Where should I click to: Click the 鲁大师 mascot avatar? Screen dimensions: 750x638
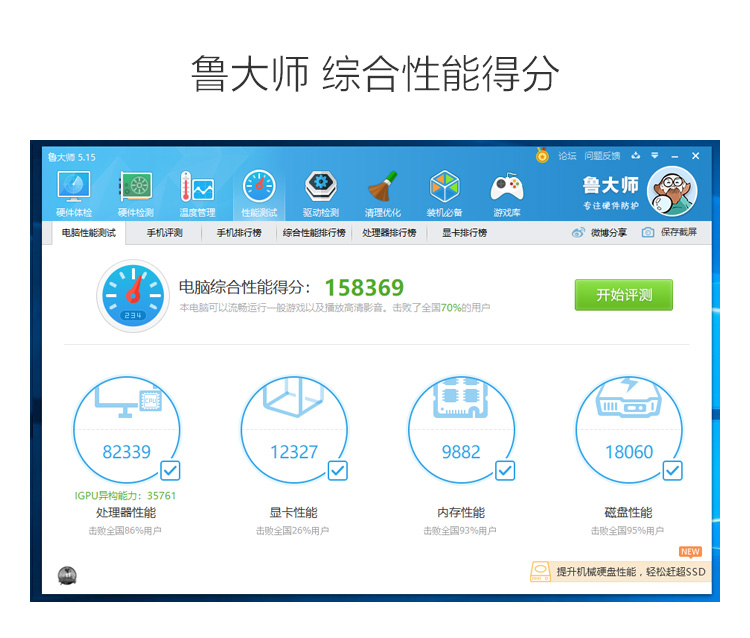pos(673,191)
